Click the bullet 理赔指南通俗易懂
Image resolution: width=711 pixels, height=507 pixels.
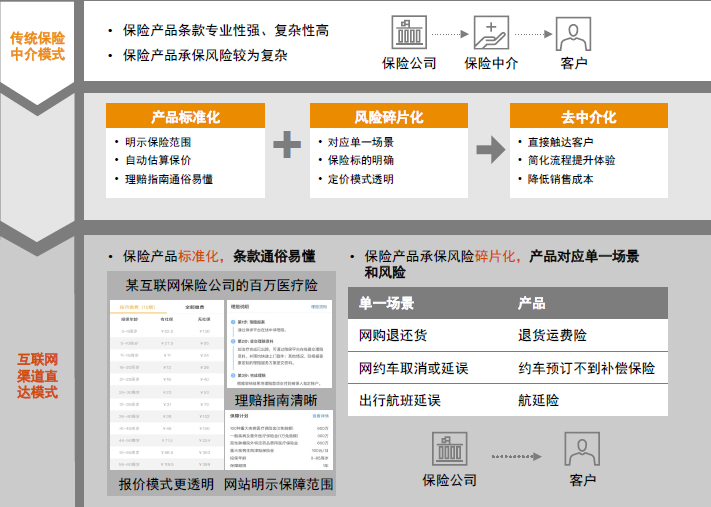click(x=169, y=179)
